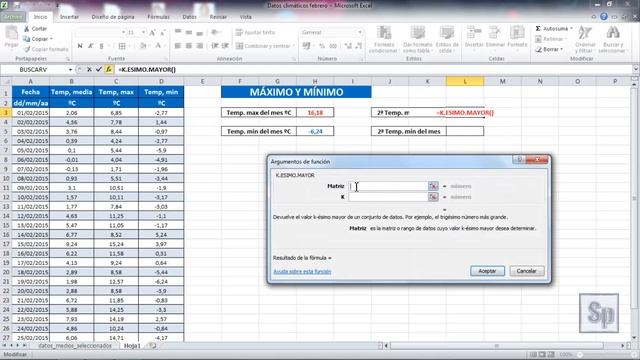Image resolution: width=640 pixels, height=360 pixels.
Task: Open the Rellenar fill menu
Action: coord(551,39)
